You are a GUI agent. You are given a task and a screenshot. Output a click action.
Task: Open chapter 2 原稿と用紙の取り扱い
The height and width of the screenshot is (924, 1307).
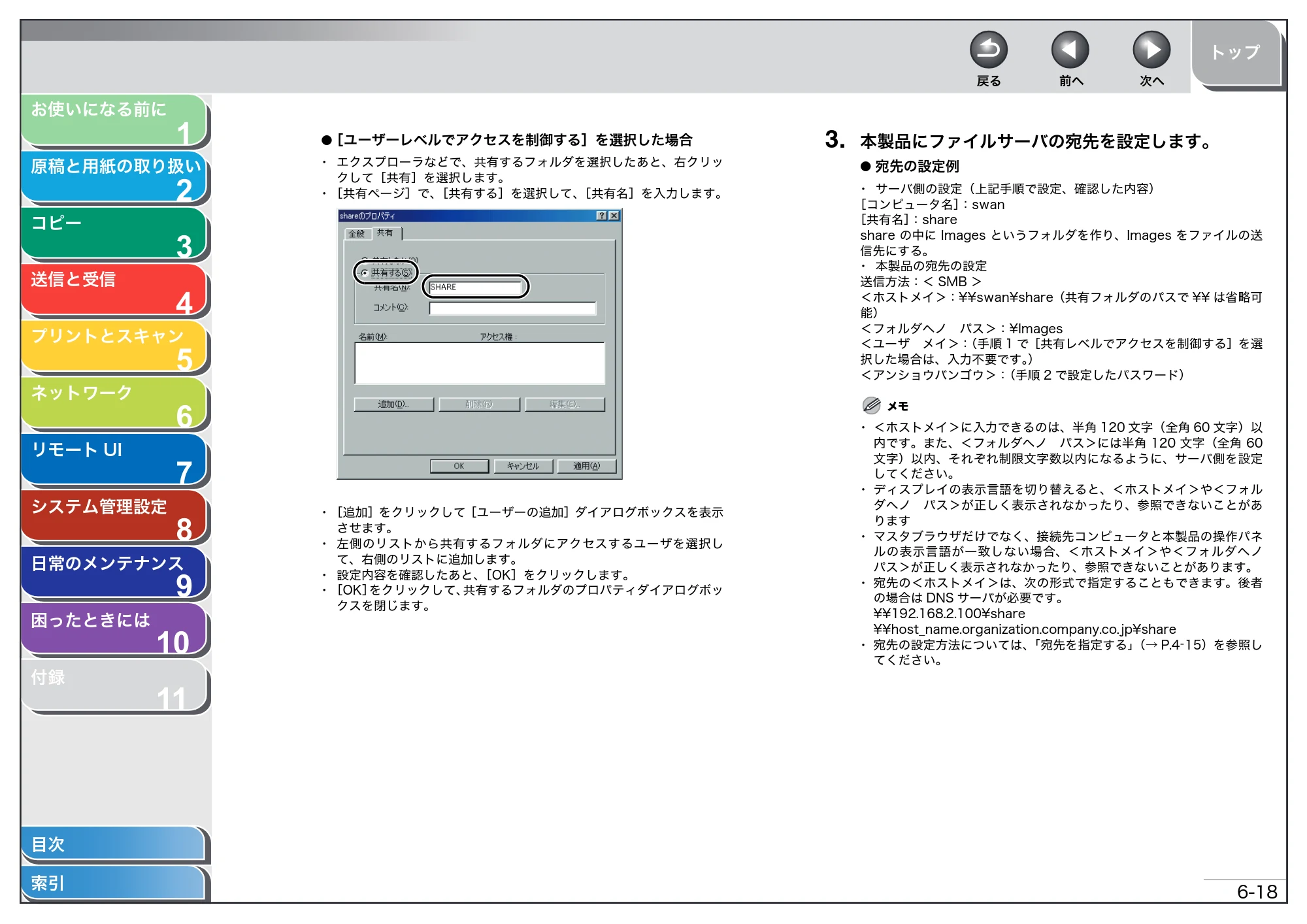114,176
